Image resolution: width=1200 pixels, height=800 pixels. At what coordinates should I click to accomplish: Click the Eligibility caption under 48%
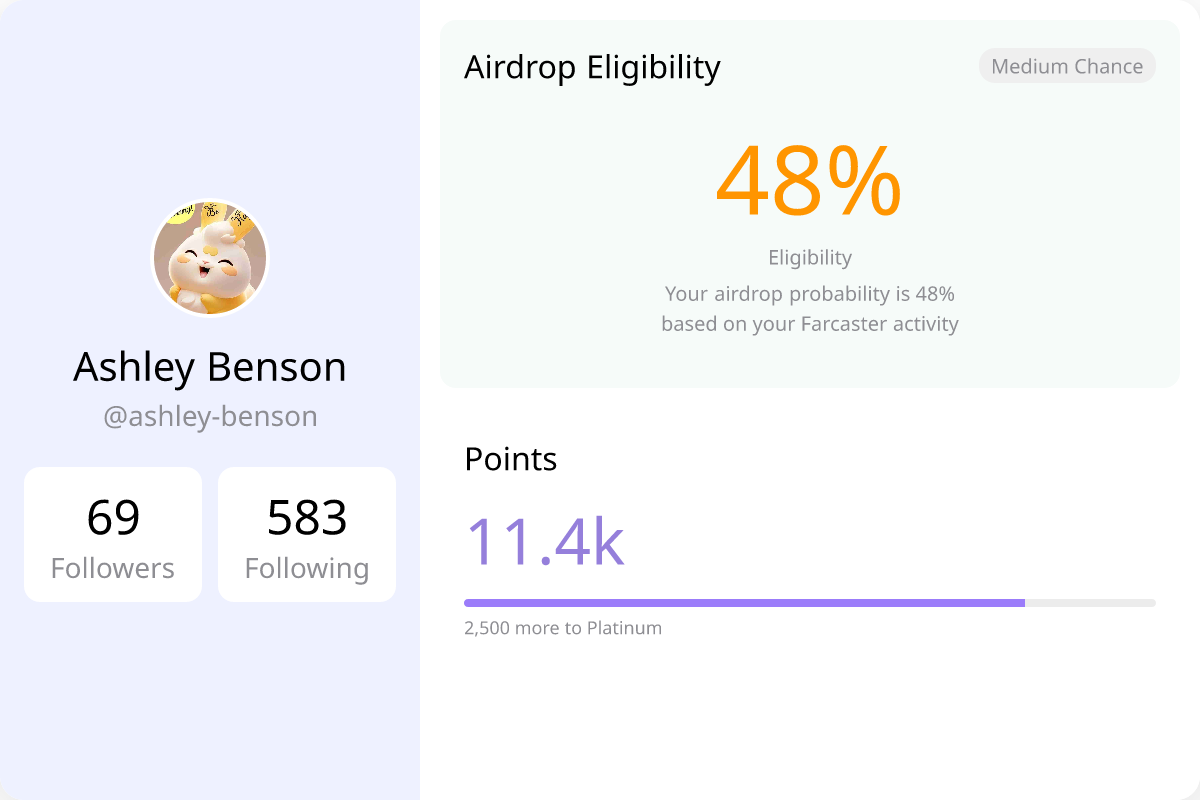[810, 257]
